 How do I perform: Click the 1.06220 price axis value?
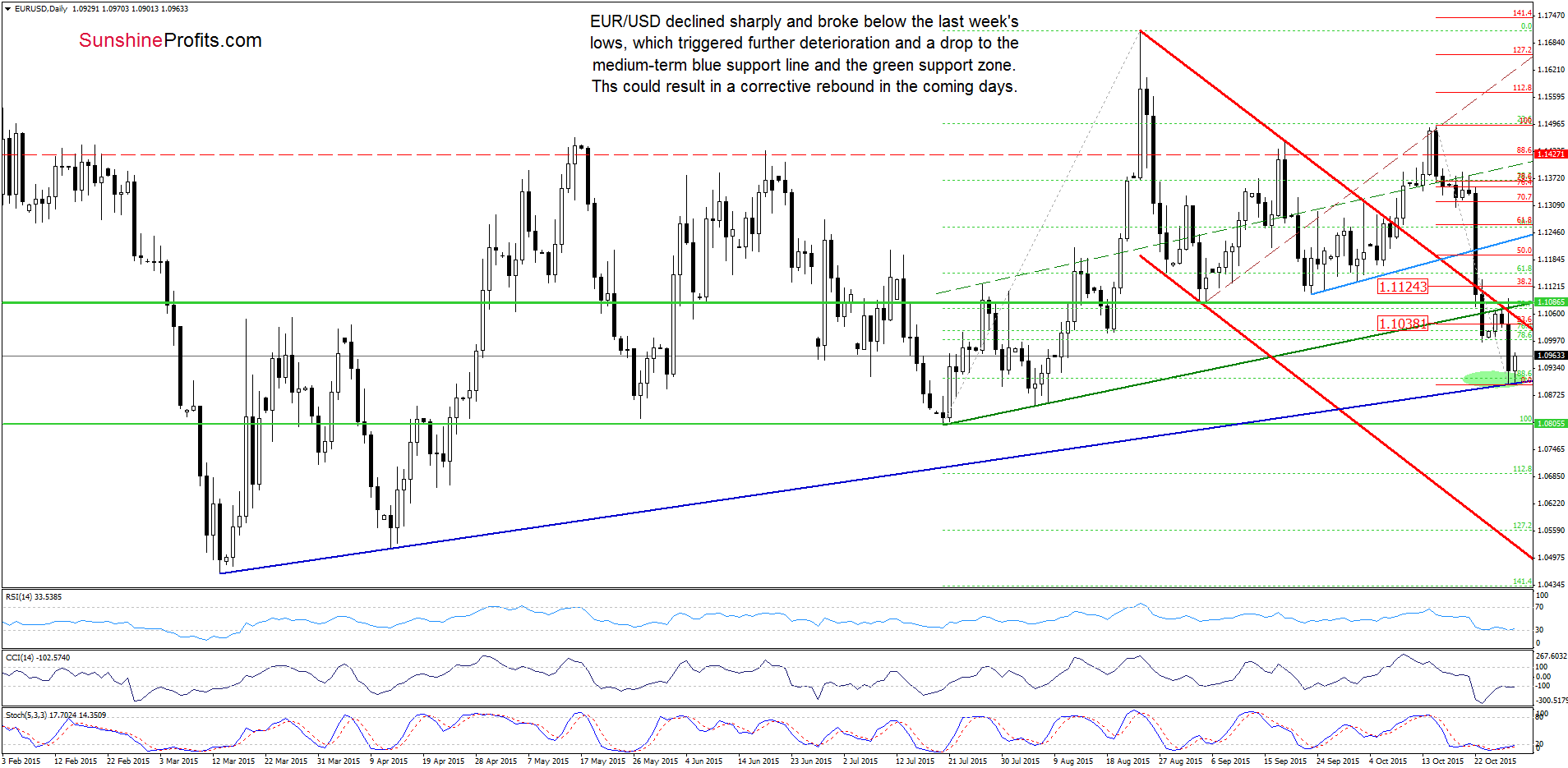(1552, 504)
